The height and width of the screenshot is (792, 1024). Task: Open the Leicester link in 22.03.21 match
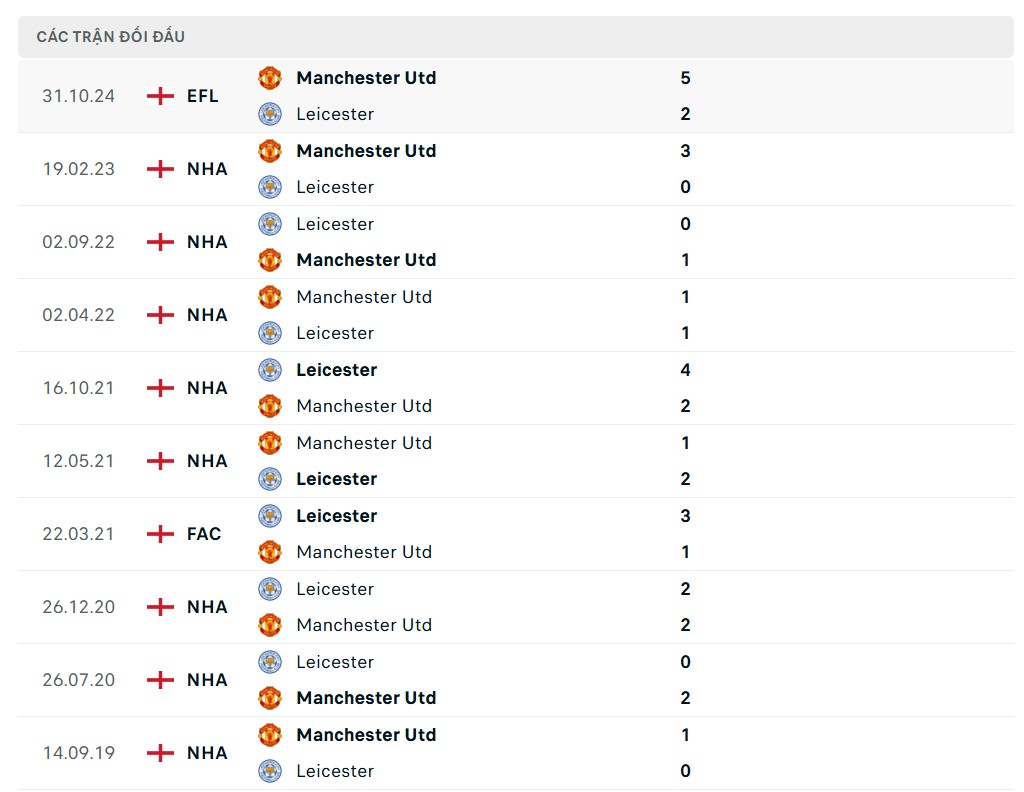pos(336,516)
